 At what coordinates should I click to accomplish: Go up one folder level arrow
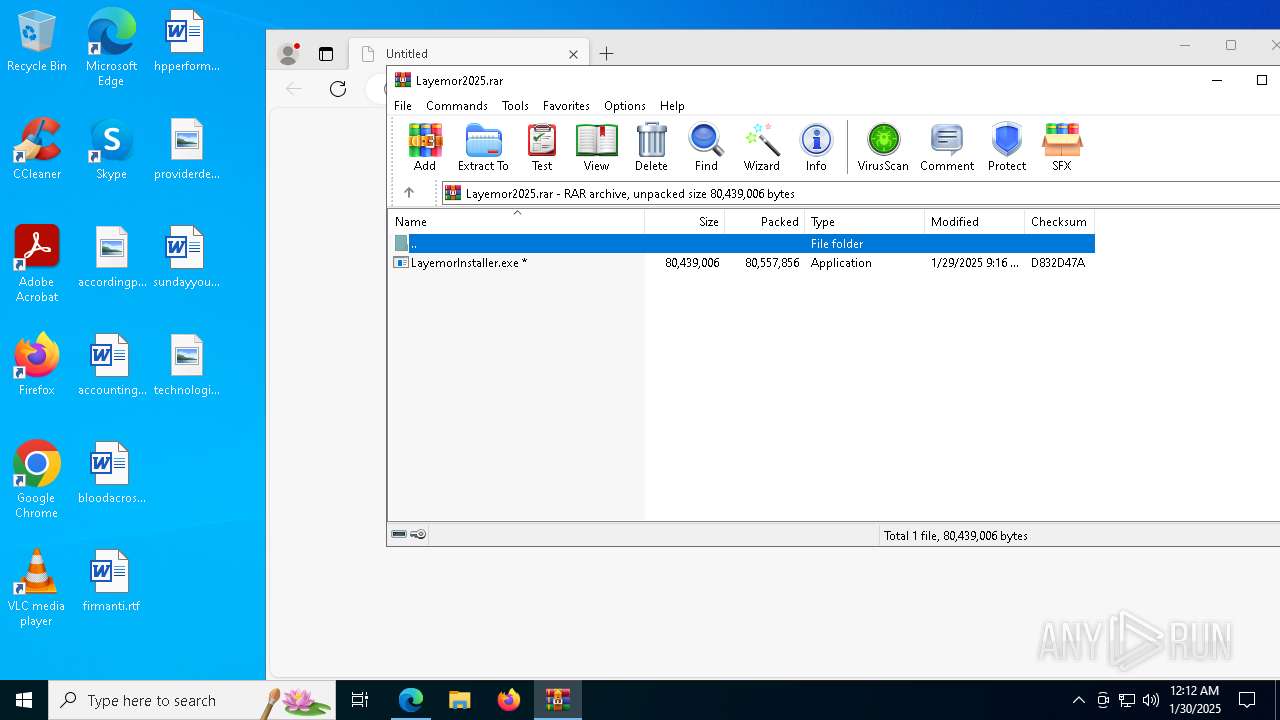point(409,193)
